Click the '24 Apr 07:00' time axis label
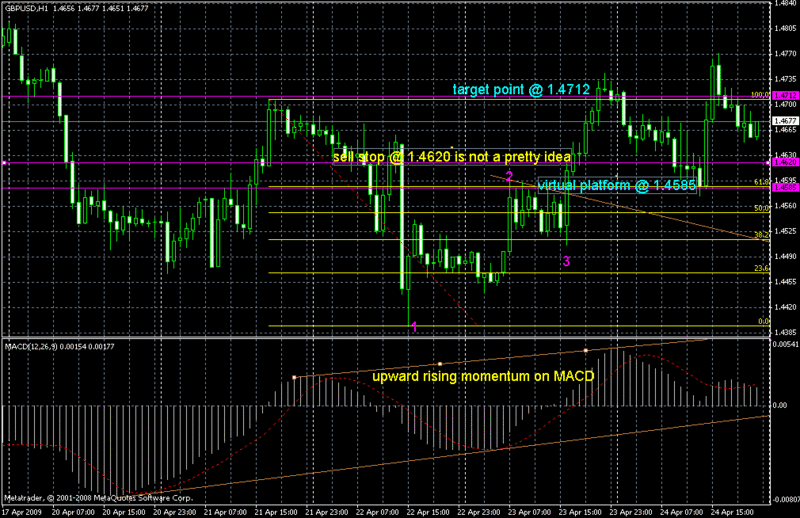This screenshot has height=518, width=800. click(682, 512)
